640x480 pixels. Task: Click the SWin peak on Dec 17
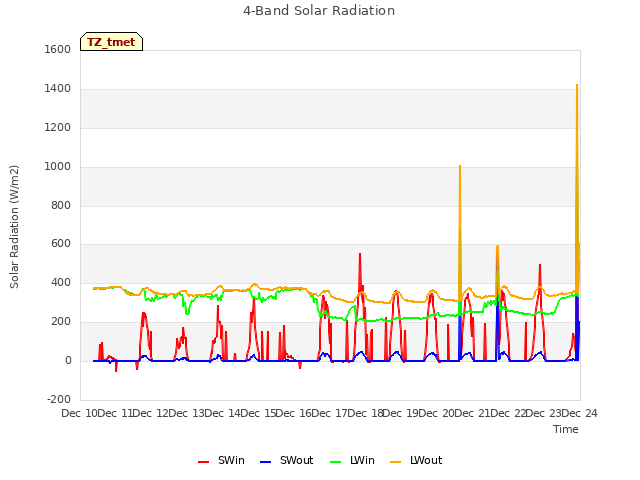pos(360,254)
